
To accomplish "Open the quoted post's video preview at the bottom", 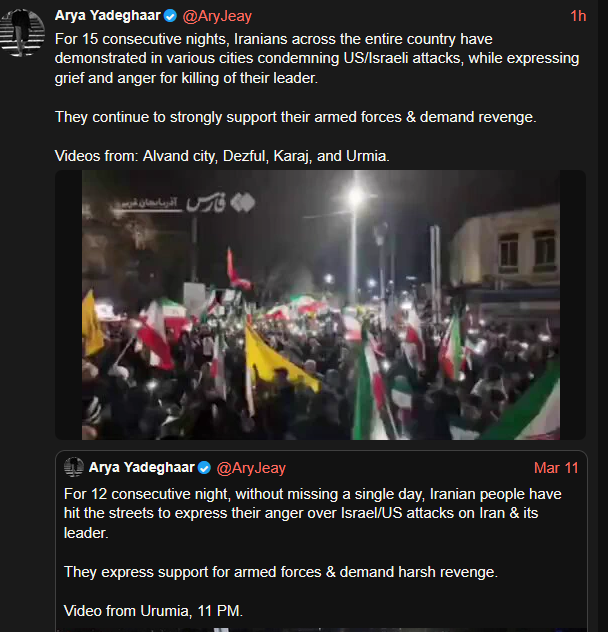I will pyautogui.click(x=321, y=630).
